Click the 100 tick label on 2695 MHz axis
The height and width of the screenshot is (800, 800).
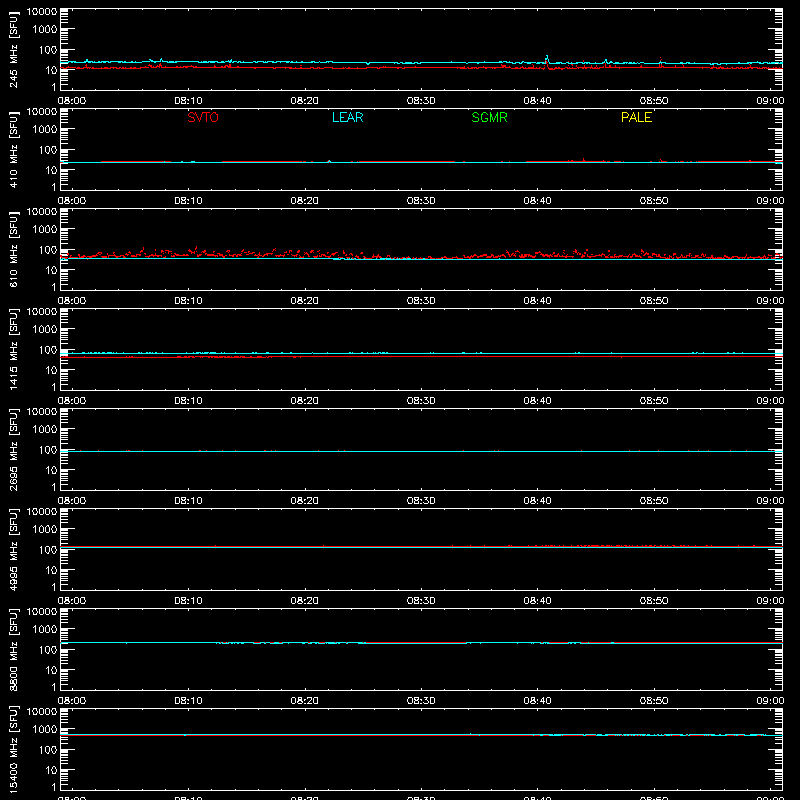(48, 450)
